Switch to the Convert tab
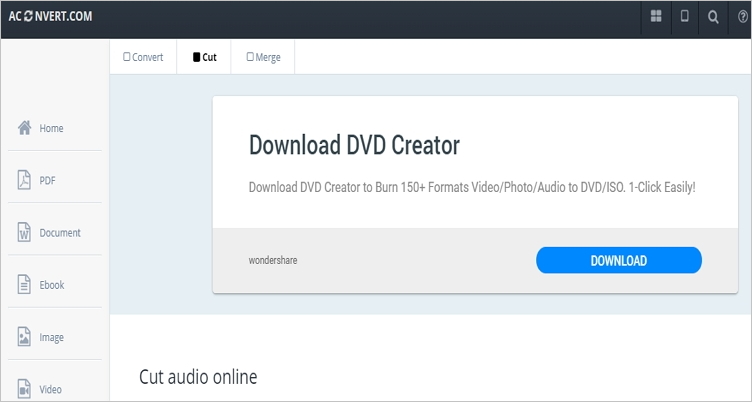752x402 pixels. (x=143, y=57)
